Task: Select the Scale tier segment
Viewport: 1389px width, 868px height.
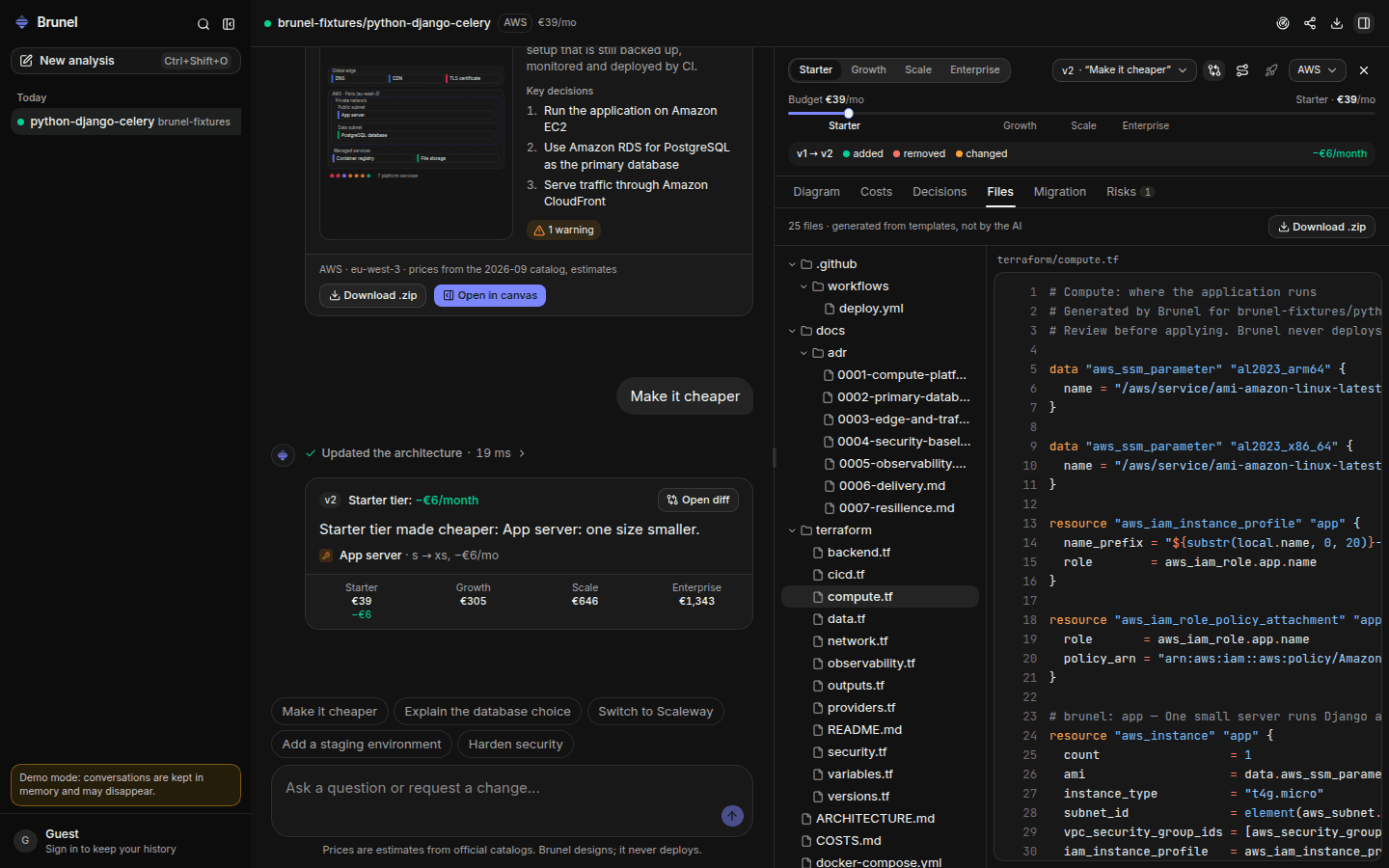Action: (x=918, y=70)
